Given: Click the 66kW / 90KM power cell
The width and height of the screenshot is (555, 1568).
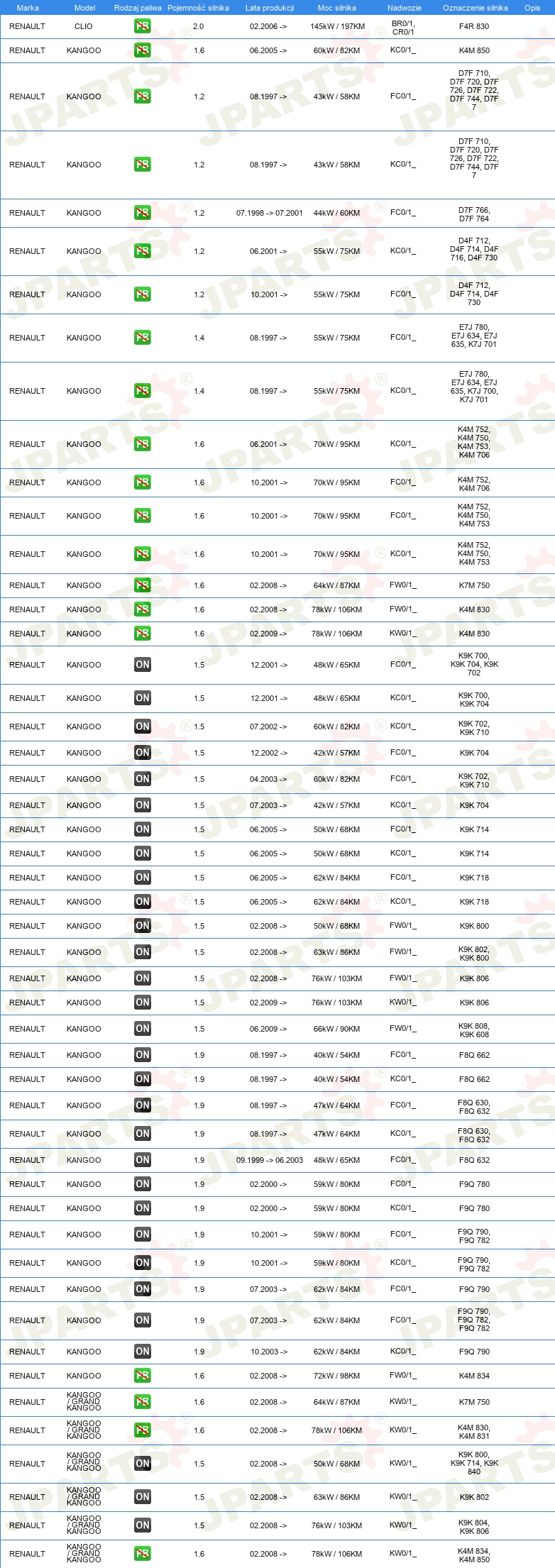Looking at the screenshot, I should [x=337, y=1029].
